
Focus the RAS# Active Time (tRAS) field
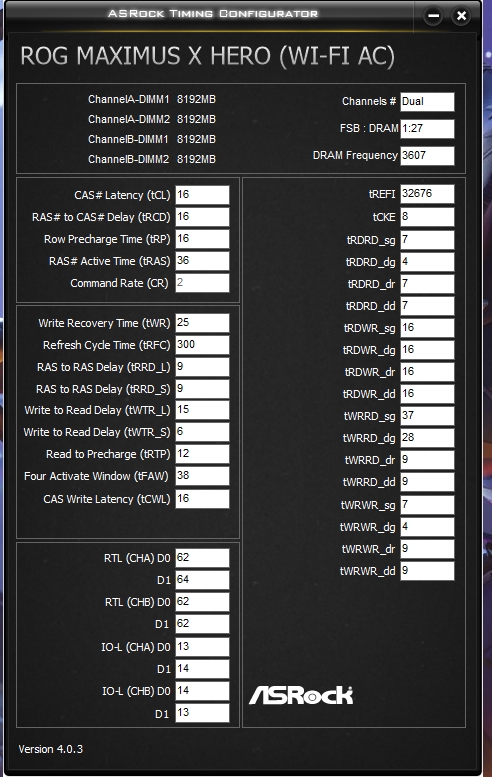click(202, 261)
